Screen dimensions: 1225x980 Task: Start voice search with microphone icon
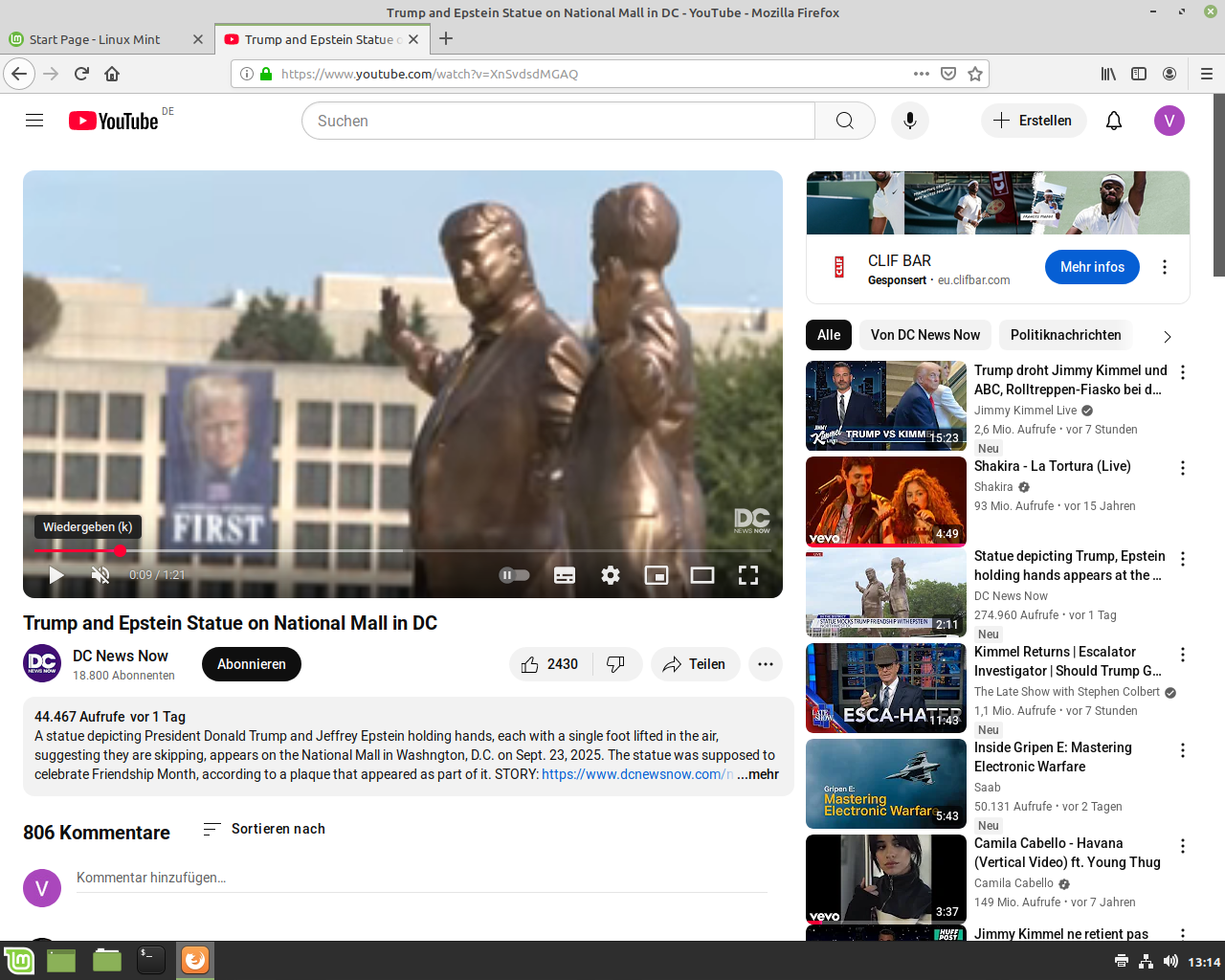(x=910, y=121)
